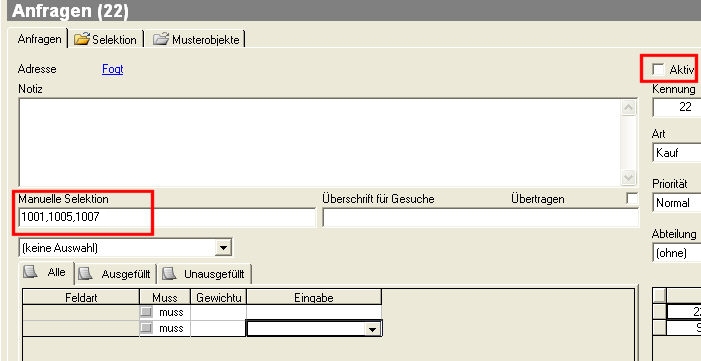Open the Art Kauf combo box
701x361 pixels.
coord(676,153)
